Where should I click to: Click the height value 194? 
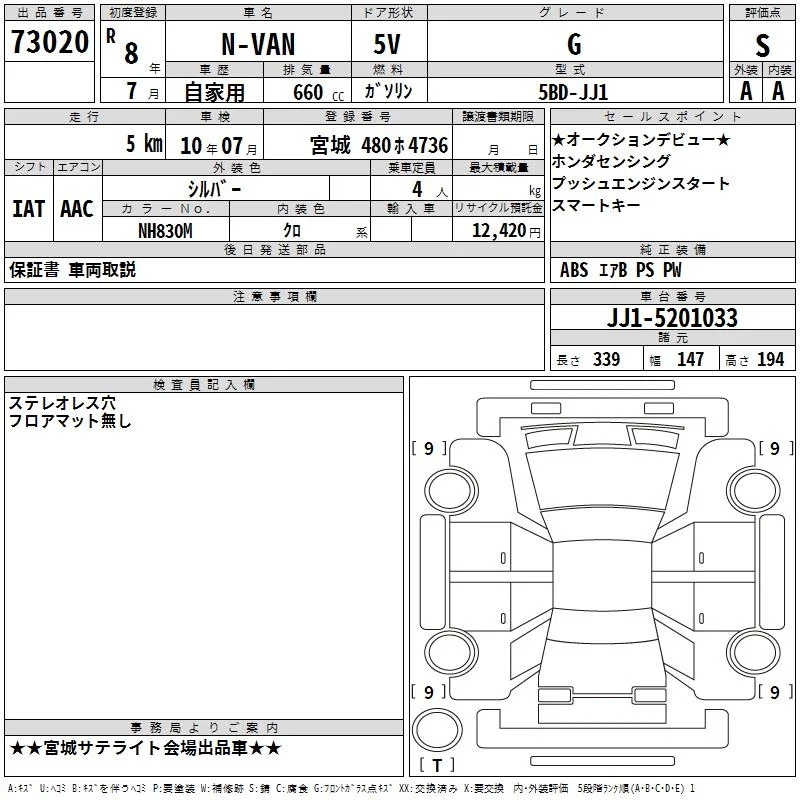770,359
